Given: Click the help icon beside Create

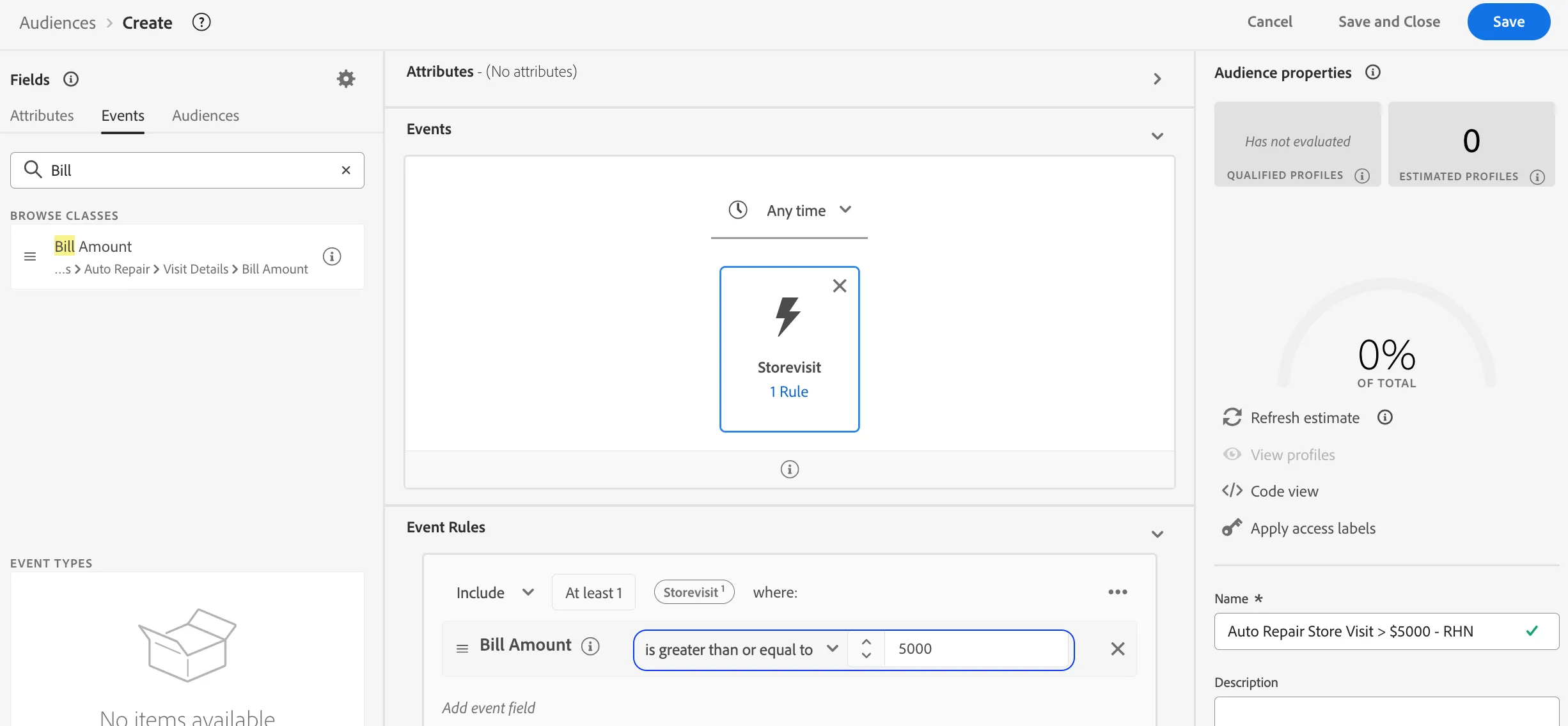Looking at the screenshot, I should click(201, 22).
